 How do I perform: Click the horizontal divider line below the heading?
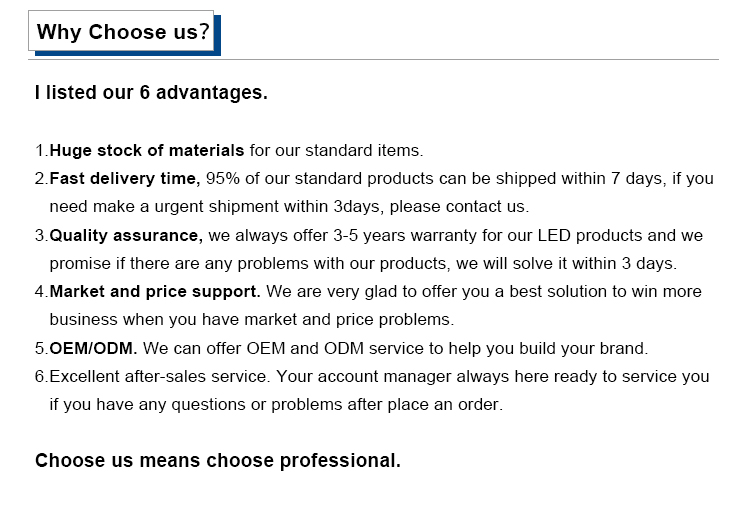click(x=374, y=60)
